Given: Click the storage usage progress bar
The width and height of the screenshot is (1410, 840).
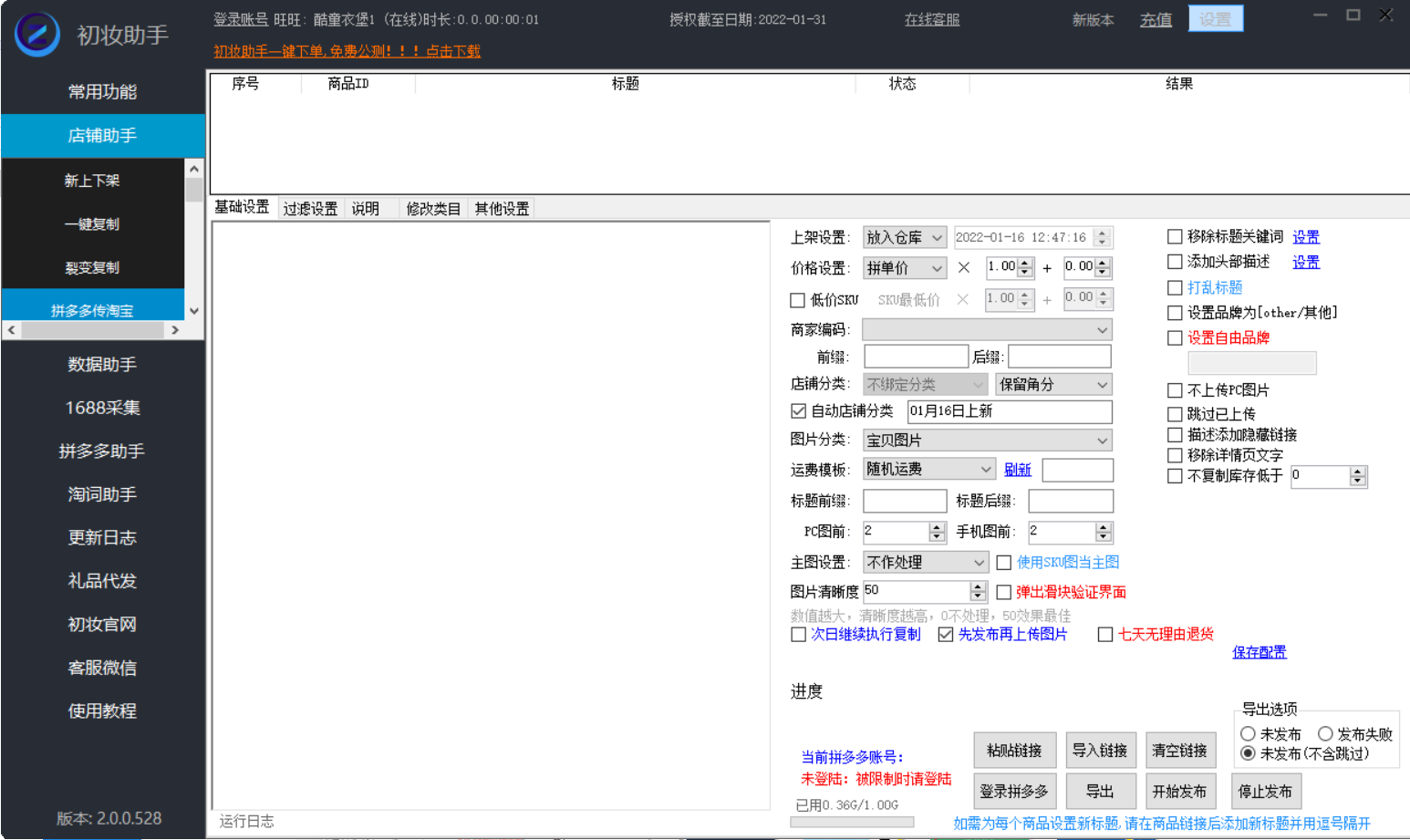Looking at the screenshot, I should [x=852, y=822].
